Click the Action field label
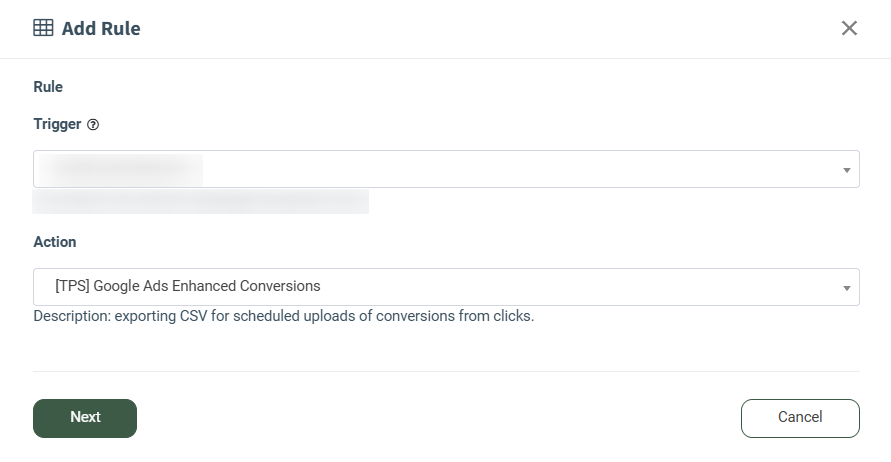Image resolution: width=891 pixels, height=462 pixels. tap(55, 242)
